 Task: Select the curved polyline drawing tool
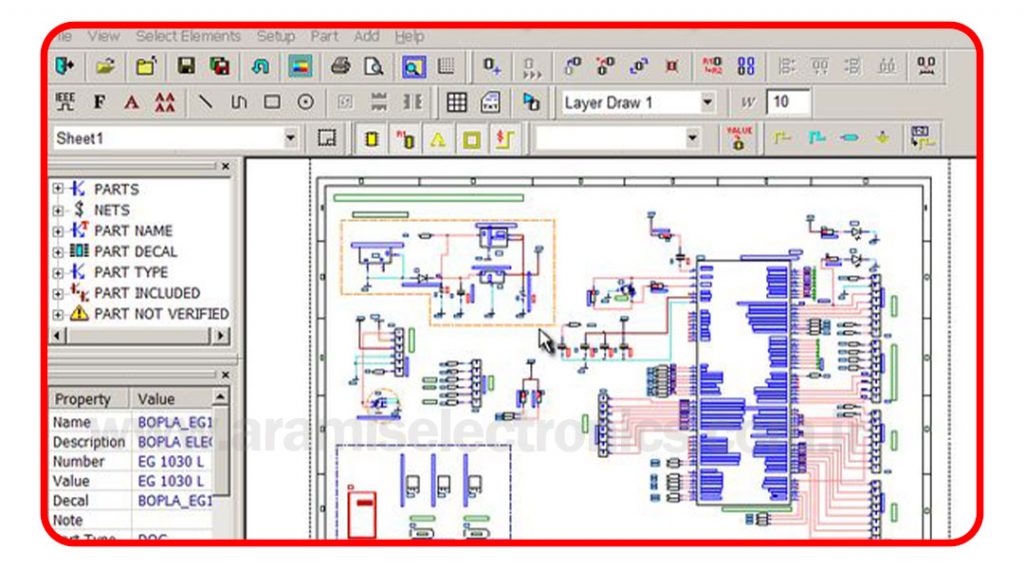point(239,102)
